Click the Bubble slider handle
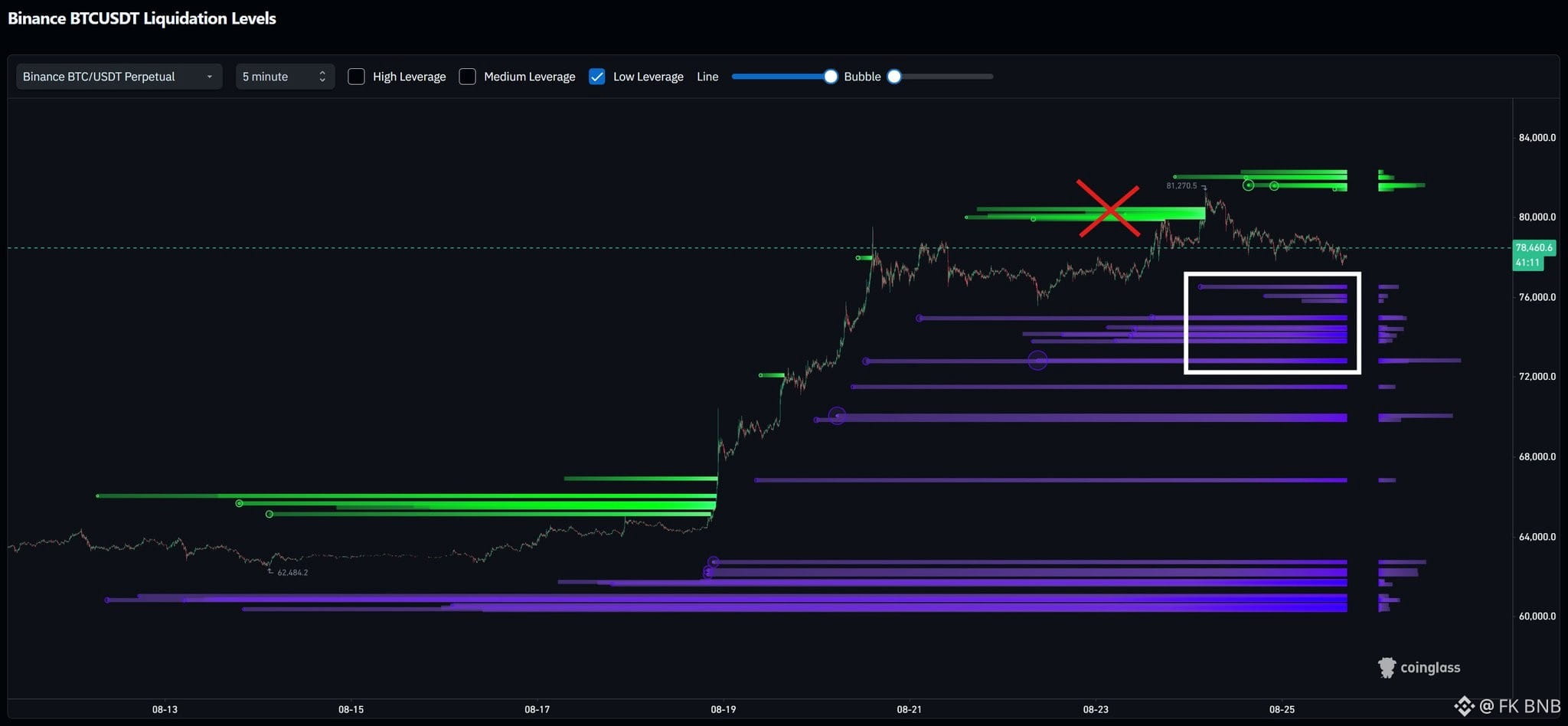 point(894,77)
